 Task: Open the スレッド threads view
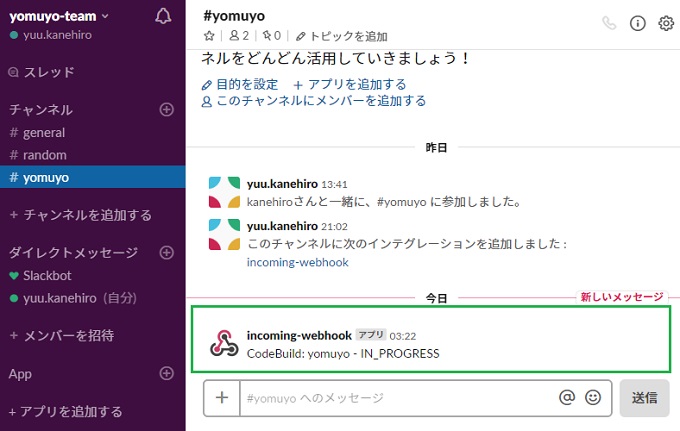(42, 72)
